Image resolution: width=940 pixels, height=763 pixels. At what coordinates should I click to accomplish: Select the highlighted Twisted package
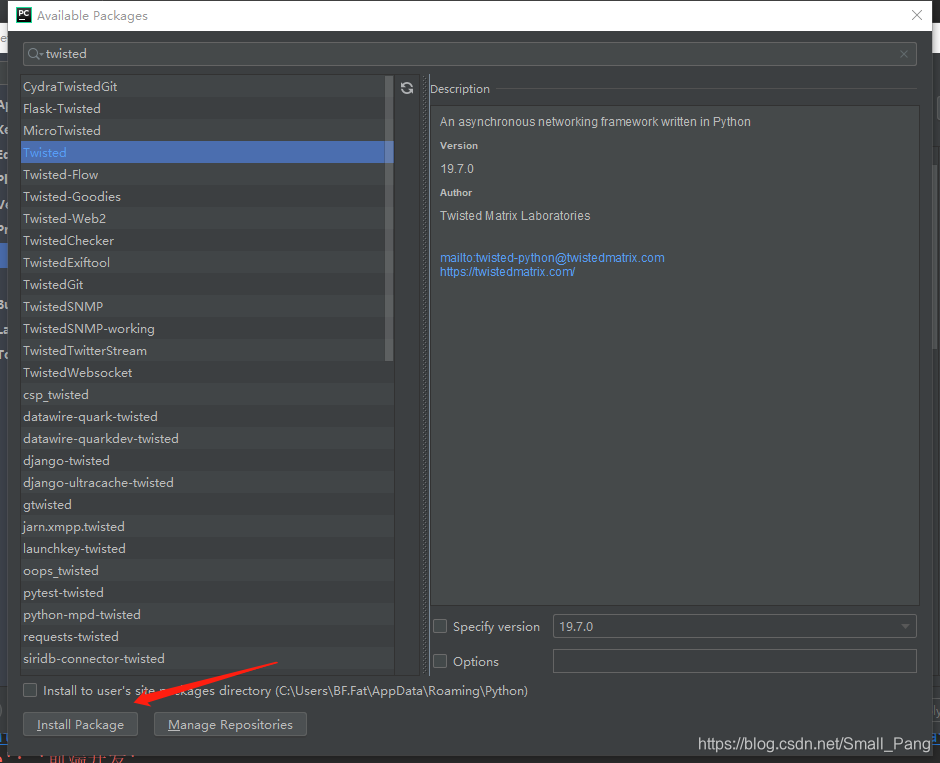click(207, 152)
